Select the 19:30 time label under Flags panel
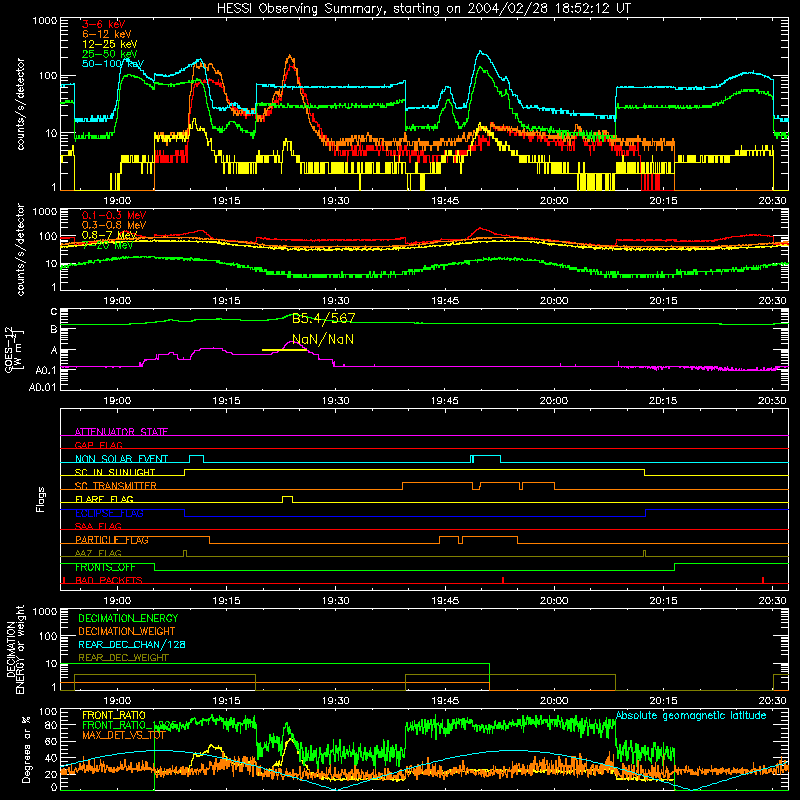The height and width of the screenshot is (800, 800). [335, 601]
